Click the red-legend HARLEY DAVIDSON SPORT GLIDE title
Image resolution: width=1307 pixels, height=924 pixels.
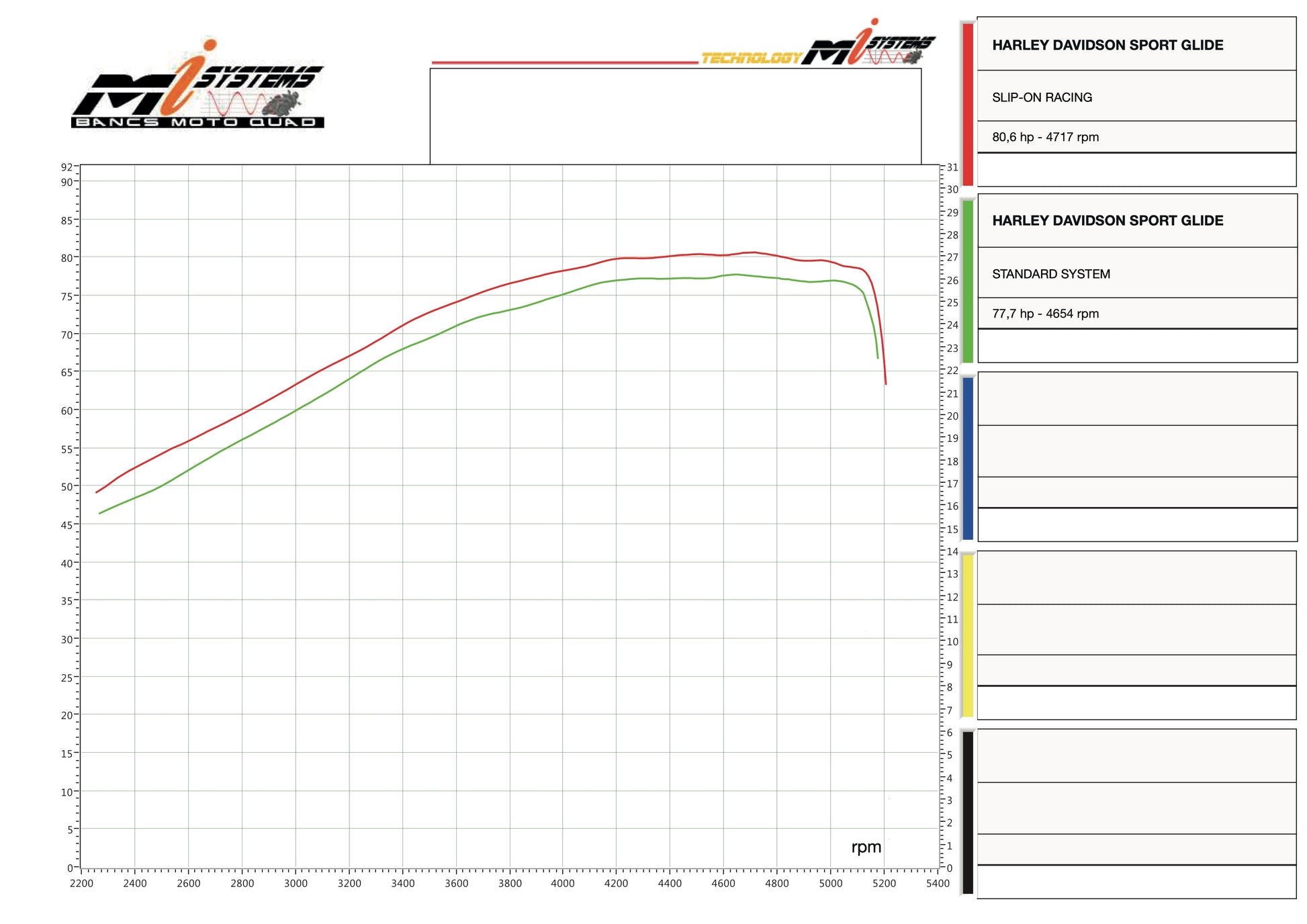[x=1108, y=45]
